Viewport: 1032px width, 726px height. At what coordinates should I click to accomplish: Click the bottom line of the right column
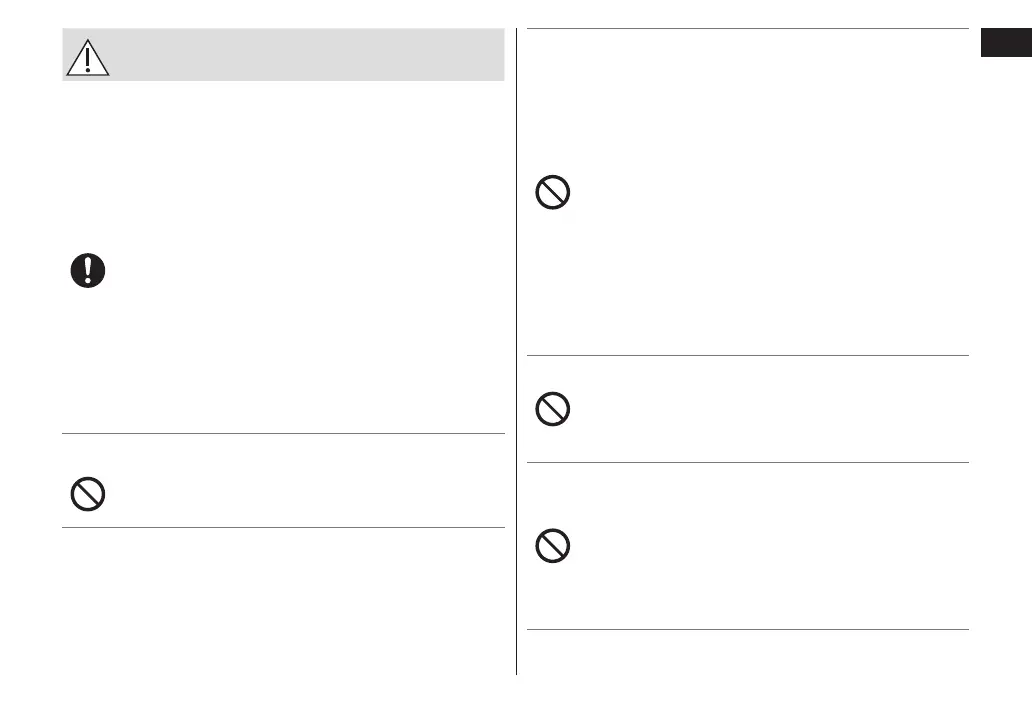pyautogui.click(x=747, y=629)
